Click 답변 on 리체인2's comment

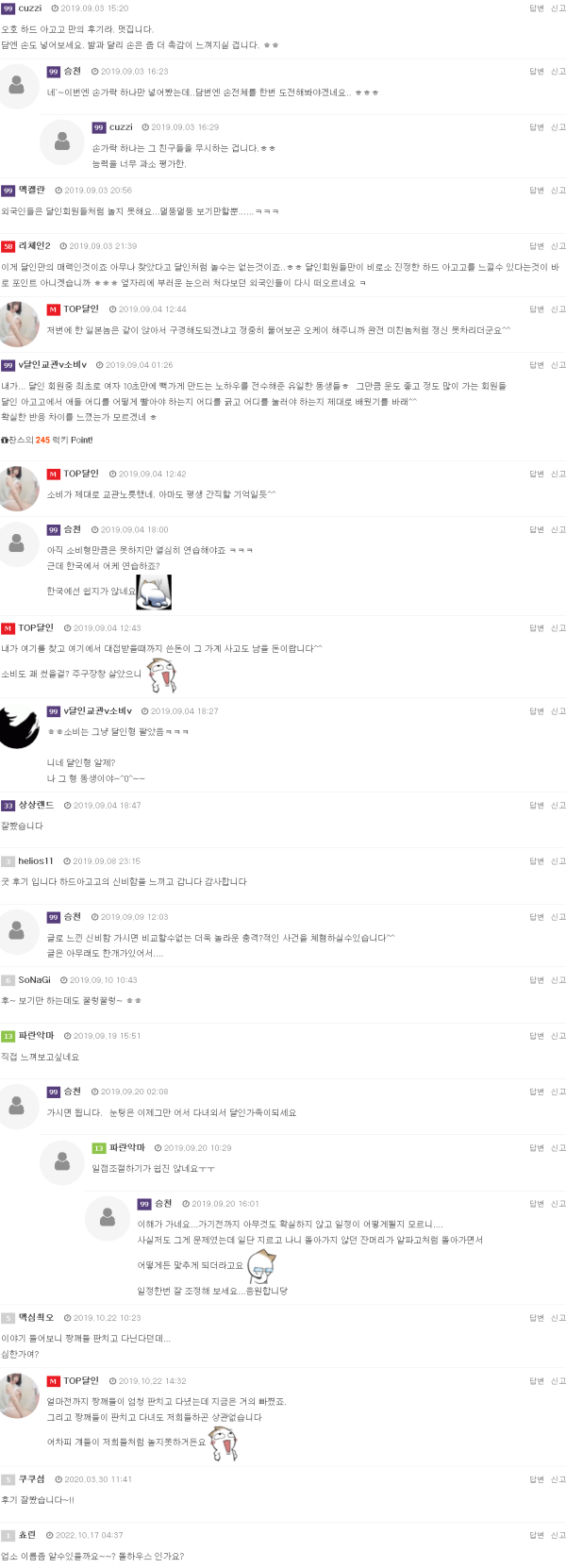(536, 246)
